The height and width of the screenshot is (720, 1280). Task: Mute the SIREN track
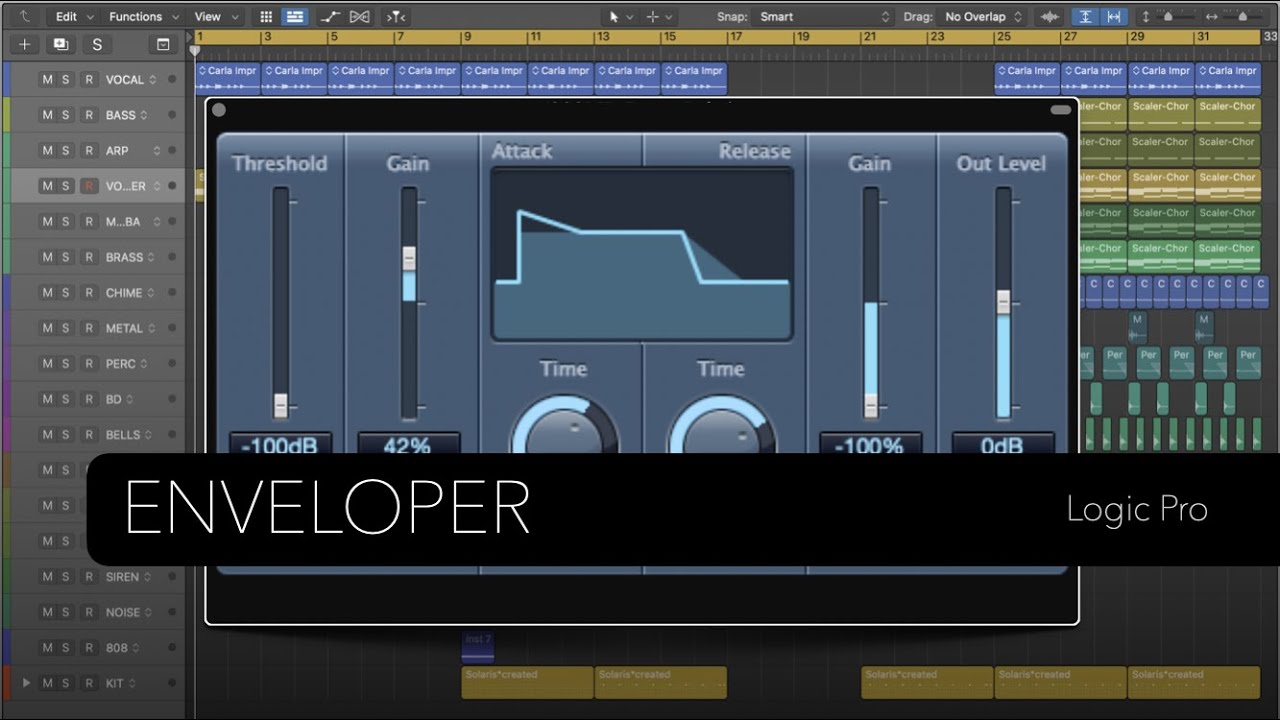[x=47, y=577]
